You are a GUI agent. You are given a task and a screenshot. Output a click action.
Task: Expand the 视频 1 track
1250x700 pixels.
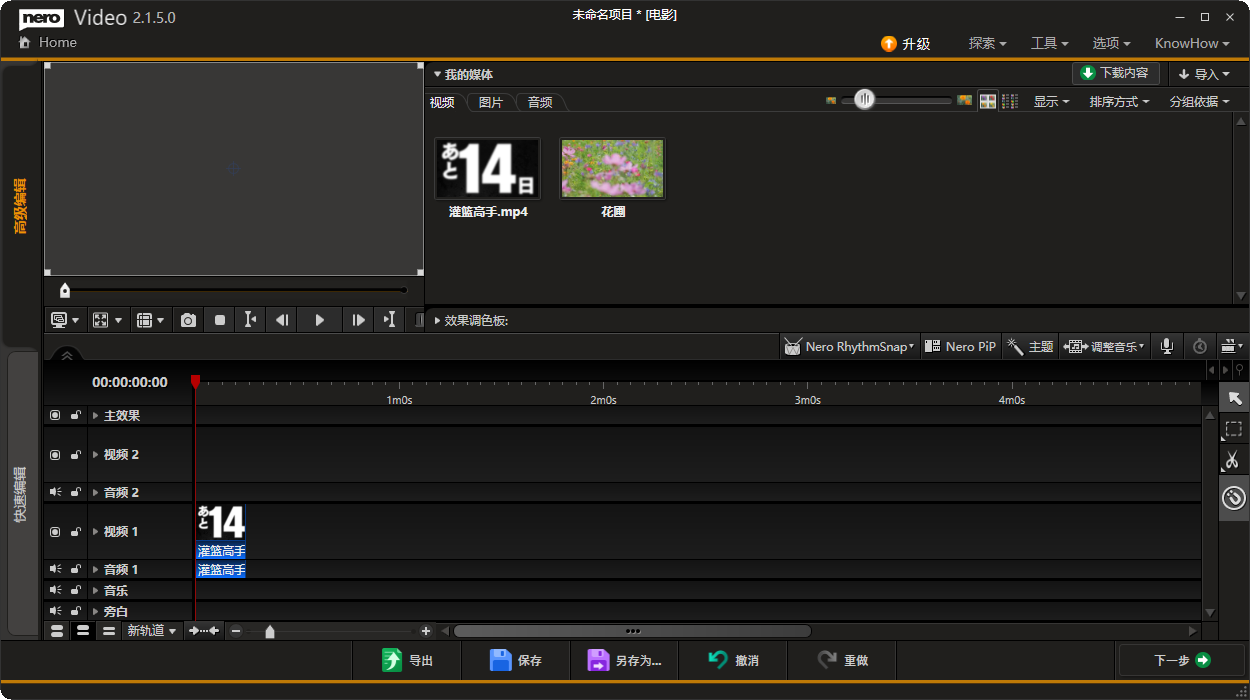click(x=96, y=531)
